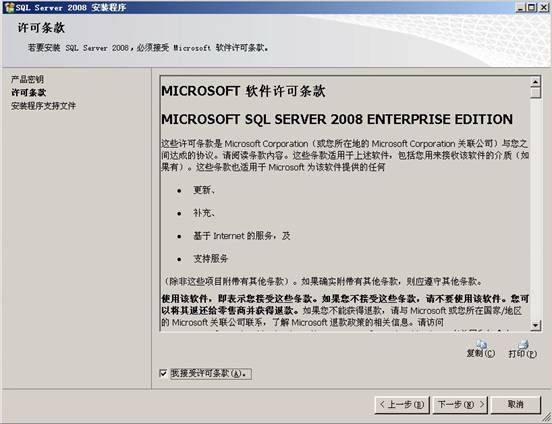This screenshot has height=424, width=552.
Task: Click the license scrollbar down arrow
Action: 535,325
